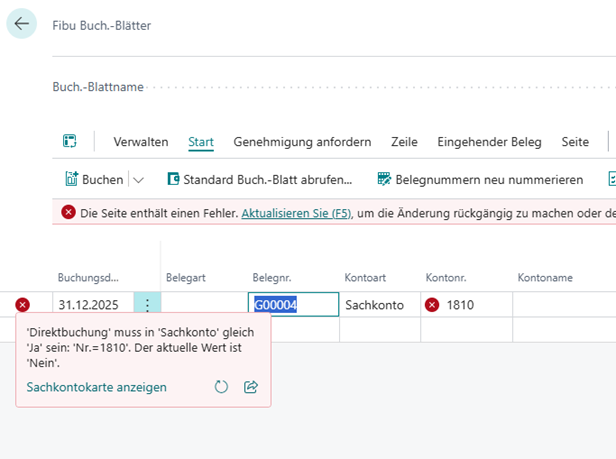Expand the Buchen dropdown arrow
Viewport: 616px width, 459px height.
pyautogui.click(x=138, y=180)
